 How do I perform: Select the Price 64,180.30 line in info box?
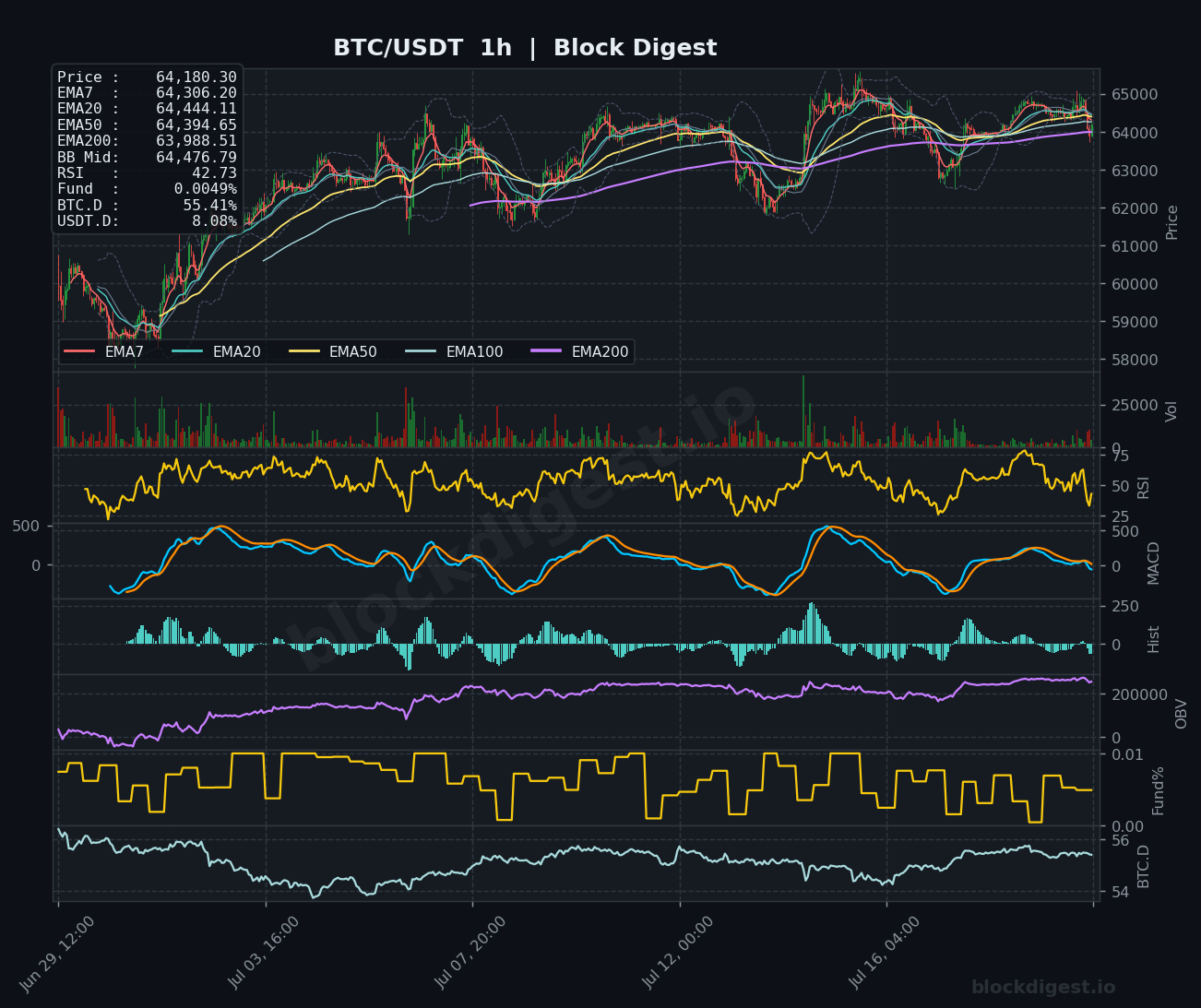[147, 77]
